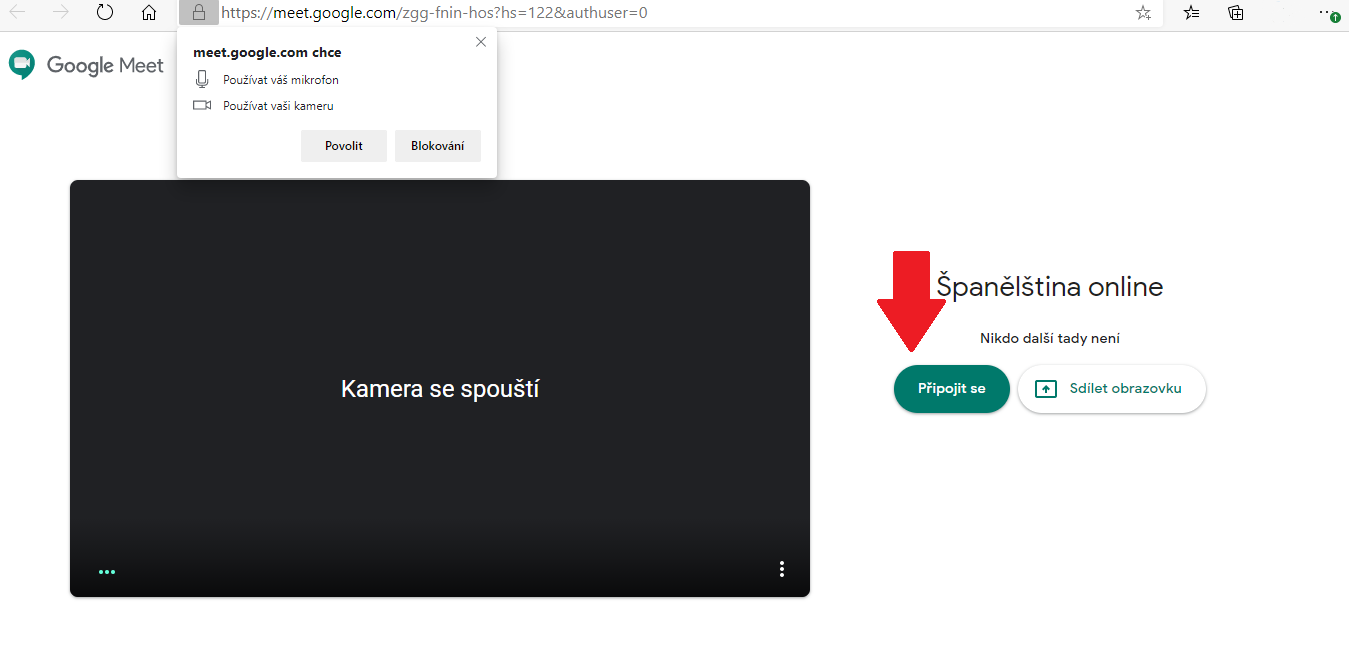Click the Nikdo další tady není text
The image size is (1349, 657).
(x=1050, y=338)
